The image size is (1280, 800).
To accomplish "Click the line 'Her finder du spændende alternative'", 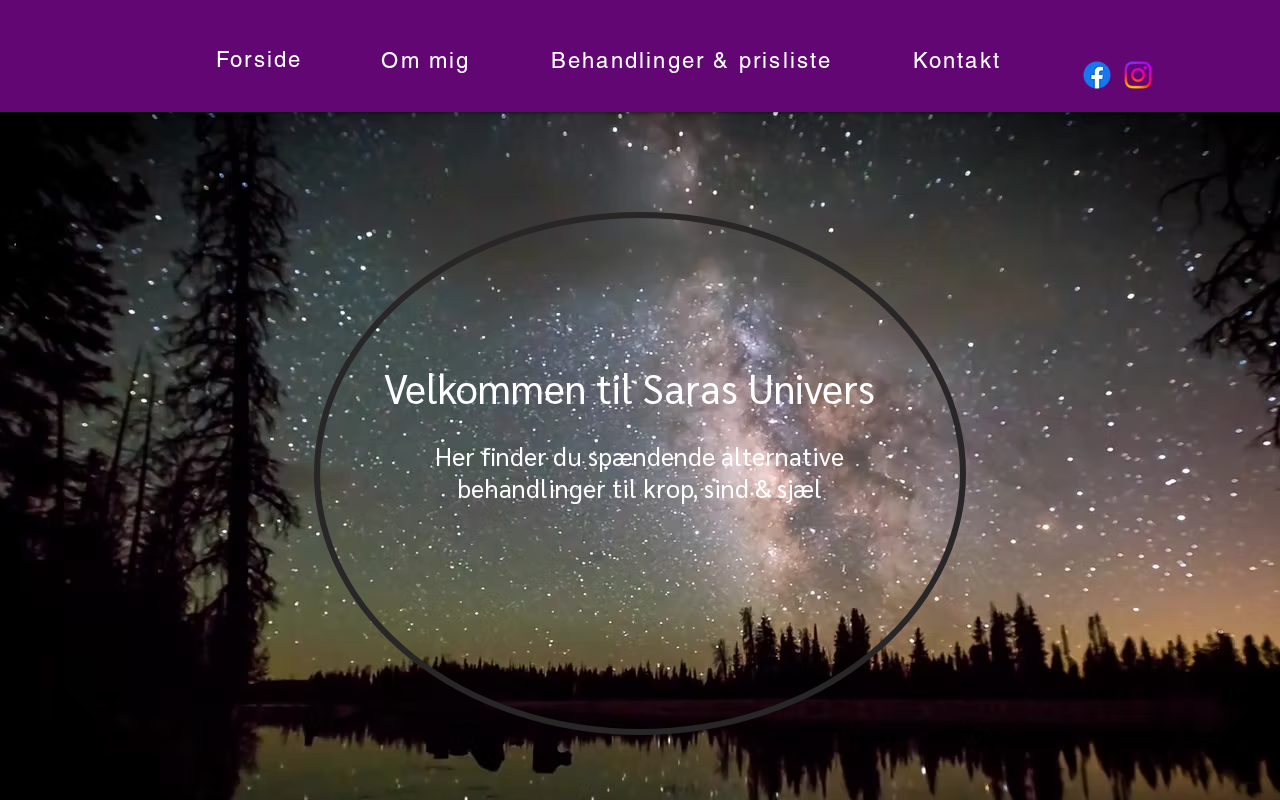I will click(x=639, y=457).
